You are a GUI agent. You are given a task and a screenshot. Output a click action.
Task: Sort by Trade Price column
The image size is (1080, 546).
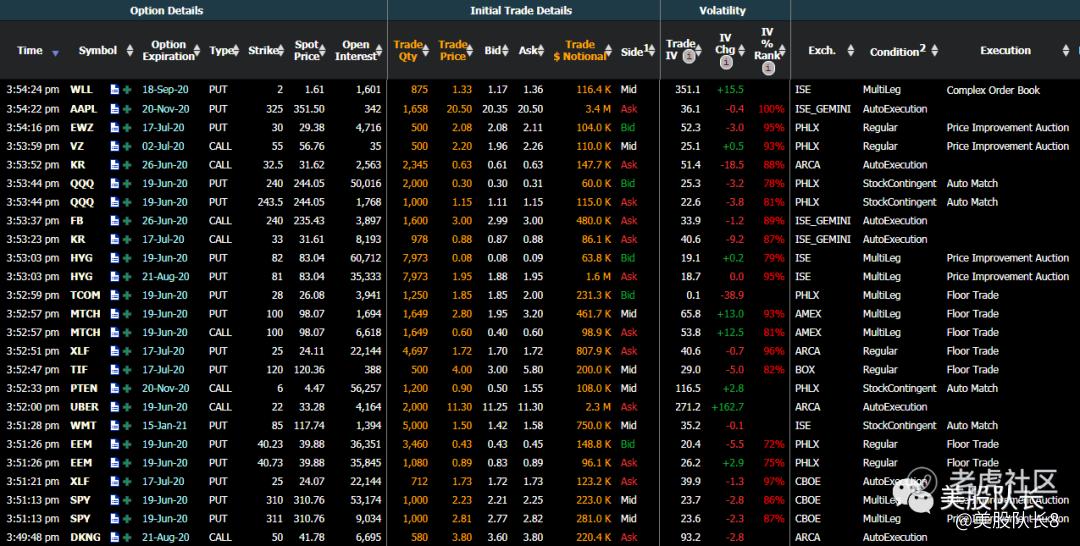click(x=453, y=50)
